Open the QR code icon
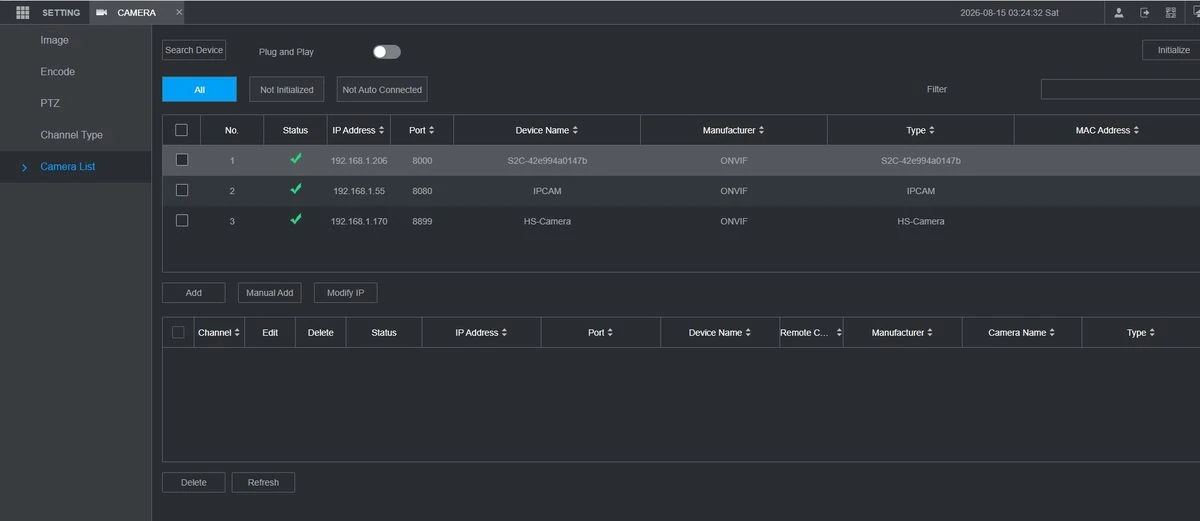This screenshot has width=1200, height=521. [x=1171, y=13]
